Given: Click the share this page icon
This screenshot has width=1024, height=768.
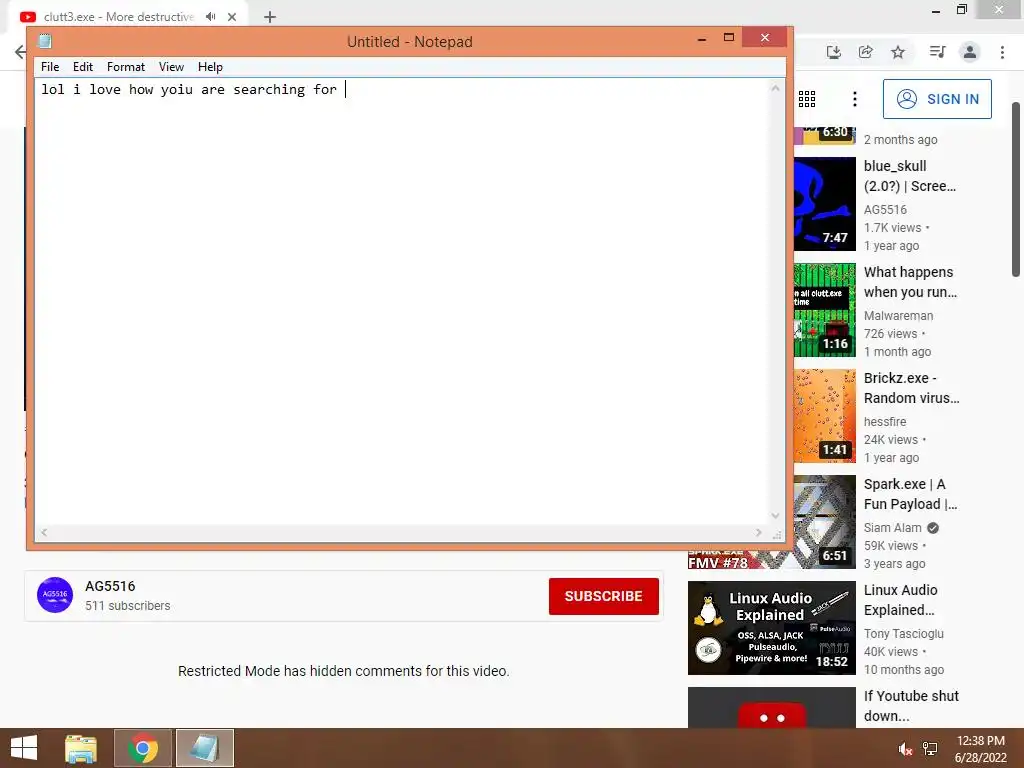Looking at the screenshot, I should pyautogui.click(x=866, y=52).
